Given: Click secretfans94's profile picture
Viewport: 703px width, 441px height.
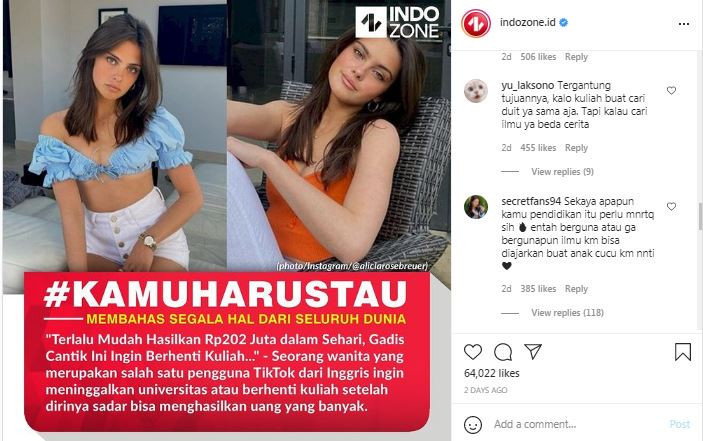Looking at the screenshot, I should 476,207.
